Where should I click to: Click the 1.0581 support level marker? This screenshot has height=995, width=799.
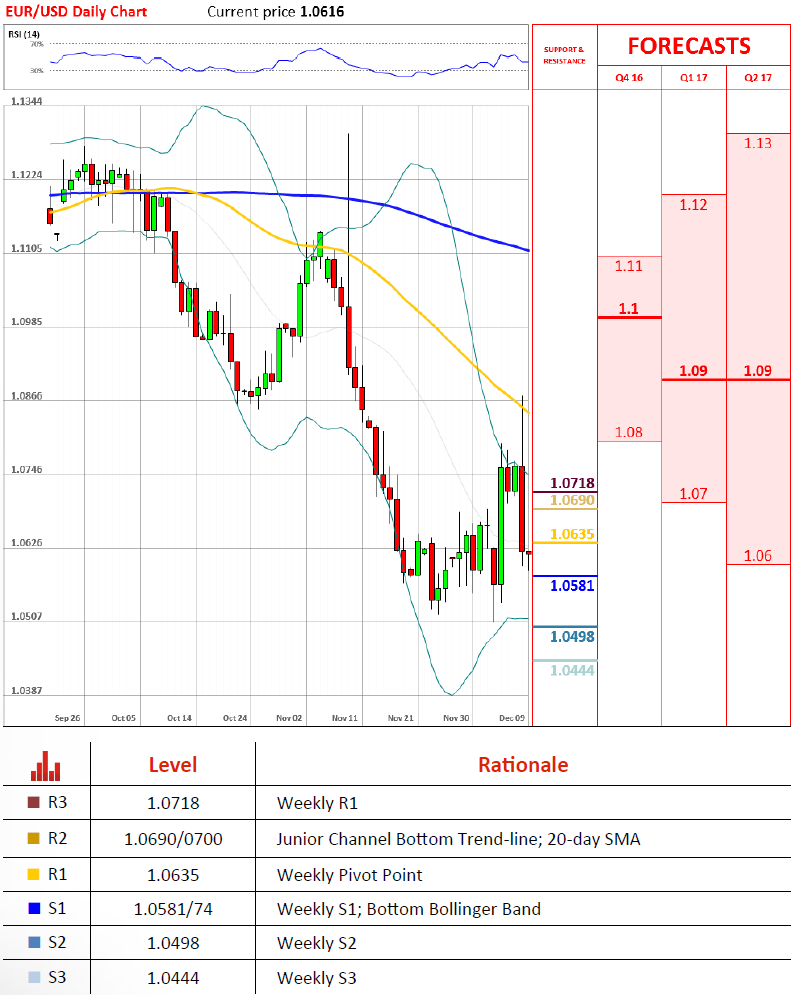click(572, 586)
